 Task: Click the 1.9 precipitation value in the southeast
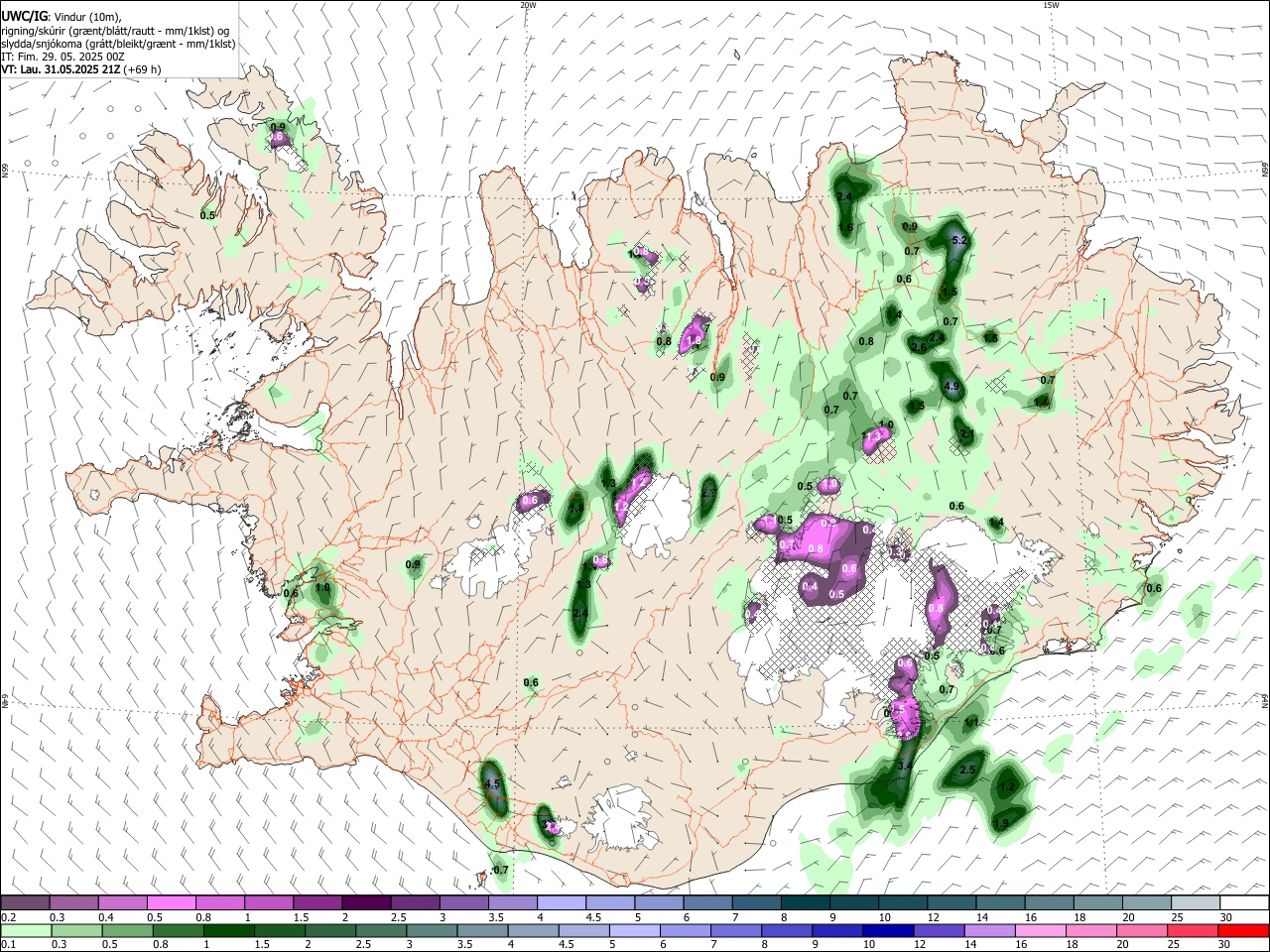click(x=1001, y=823)
